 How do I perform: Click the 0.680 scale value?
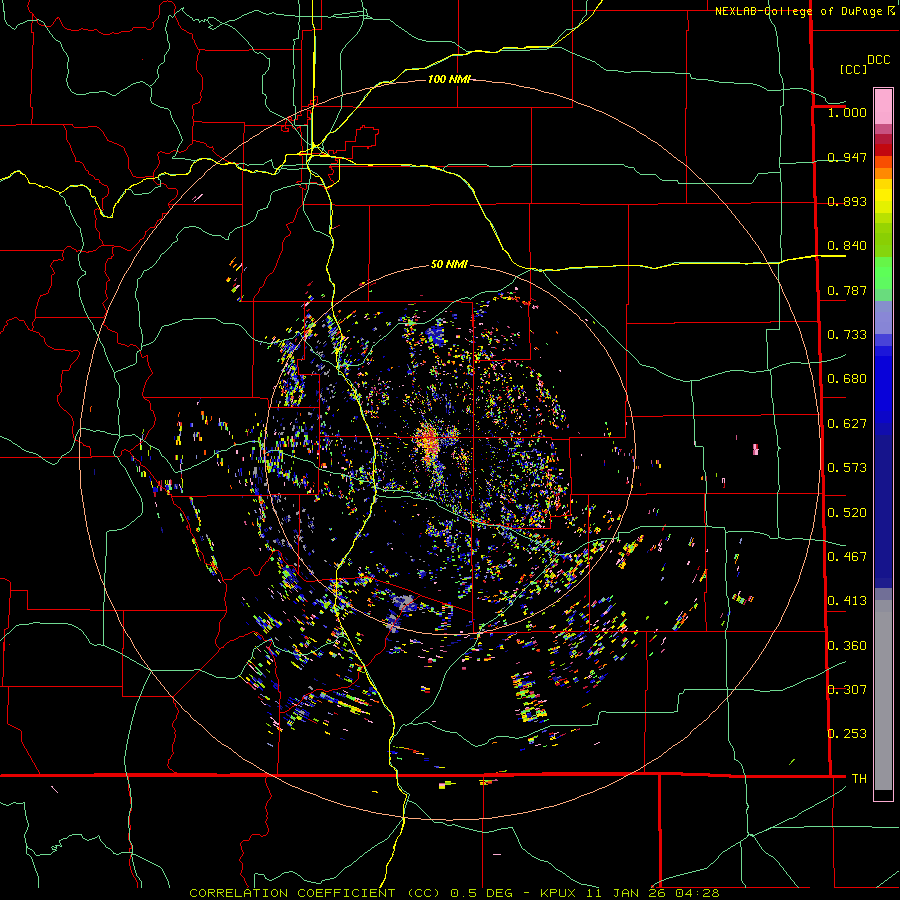click(x=847, y=379)
